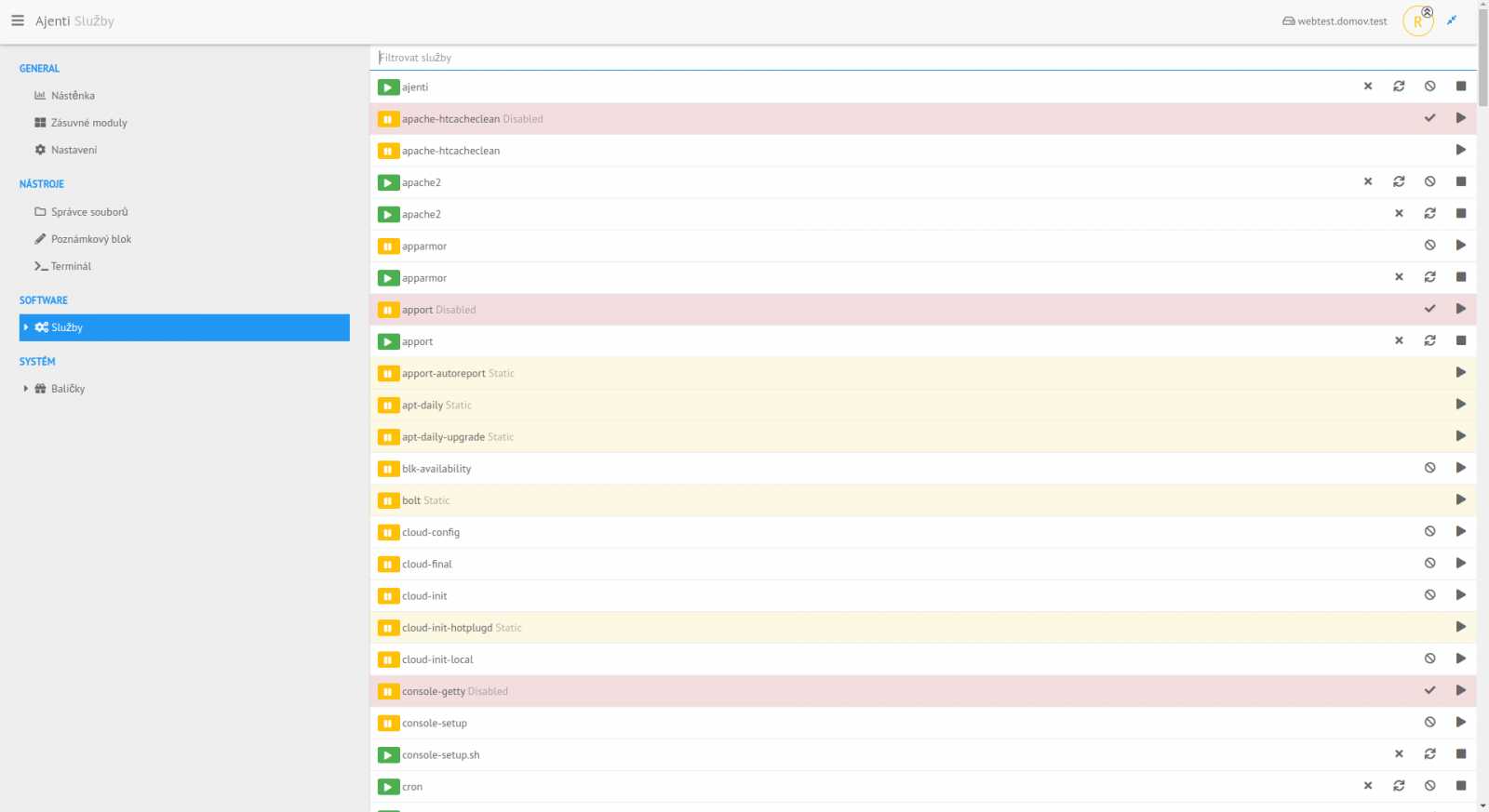This screenshot has width=1489, height=812.
Task: Toggle the fullscreen width arrows icon
Action: click(x=1452, y=20)
